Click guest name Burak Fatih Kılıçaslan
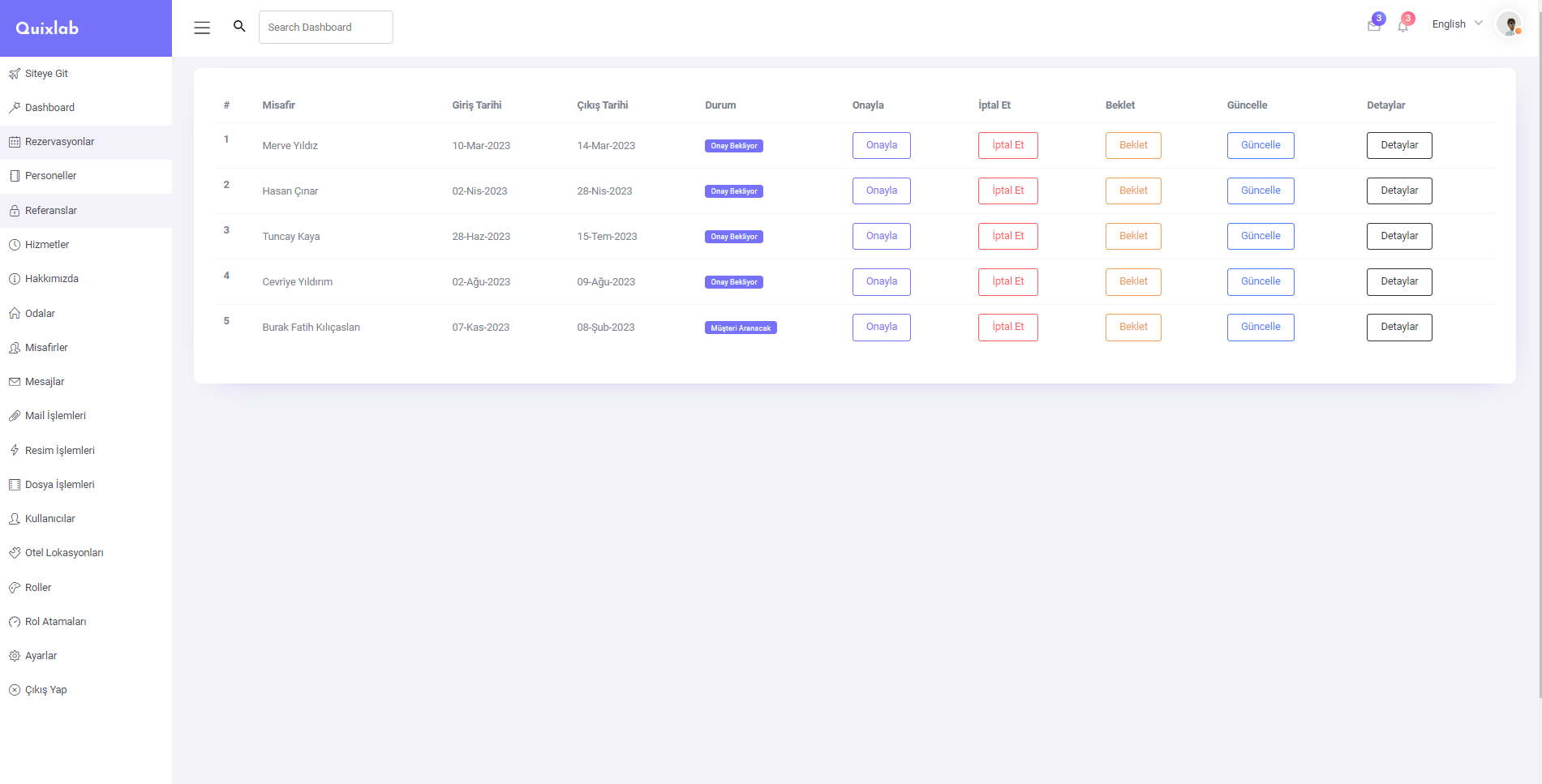The width and height of the screenshot is (1542, 784). pyautogui.click(x=311, y=328)
